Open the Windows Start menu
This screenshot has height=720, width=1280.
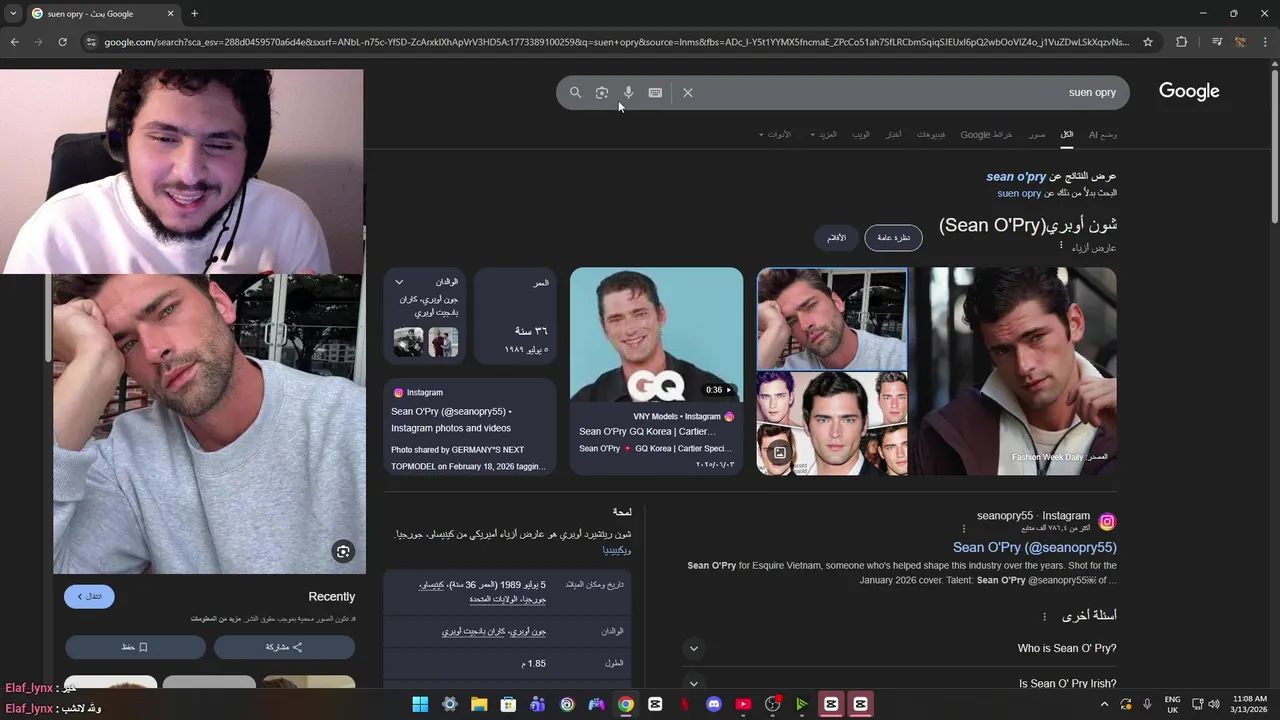420,704
